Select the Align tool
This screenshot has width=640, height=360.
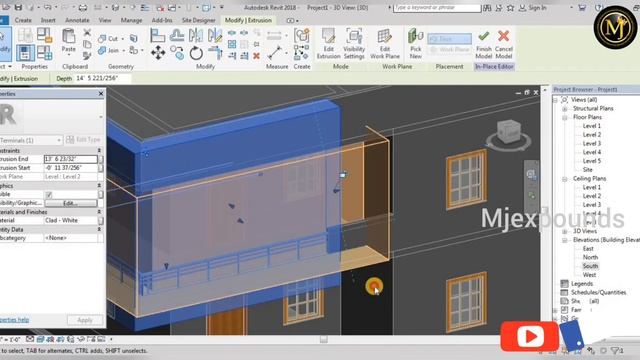point(158,36)
